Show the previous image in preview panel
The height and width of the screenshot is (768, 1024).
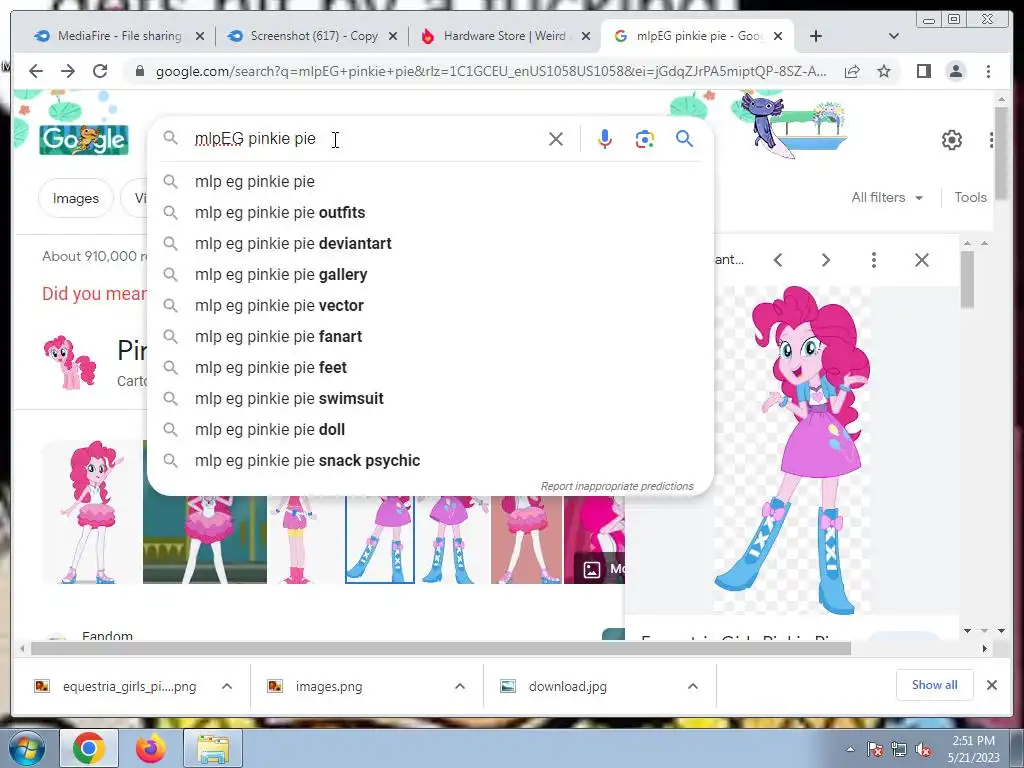[778, 260]
